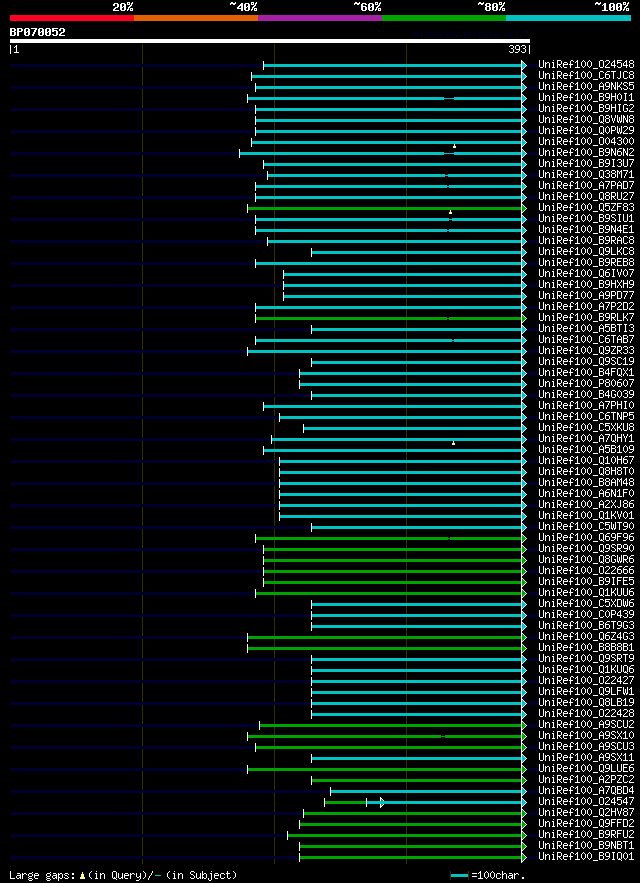
Task: Select the UniRef100_C5WT90 label
Action: pyautogui.click(x=586, y=527)
